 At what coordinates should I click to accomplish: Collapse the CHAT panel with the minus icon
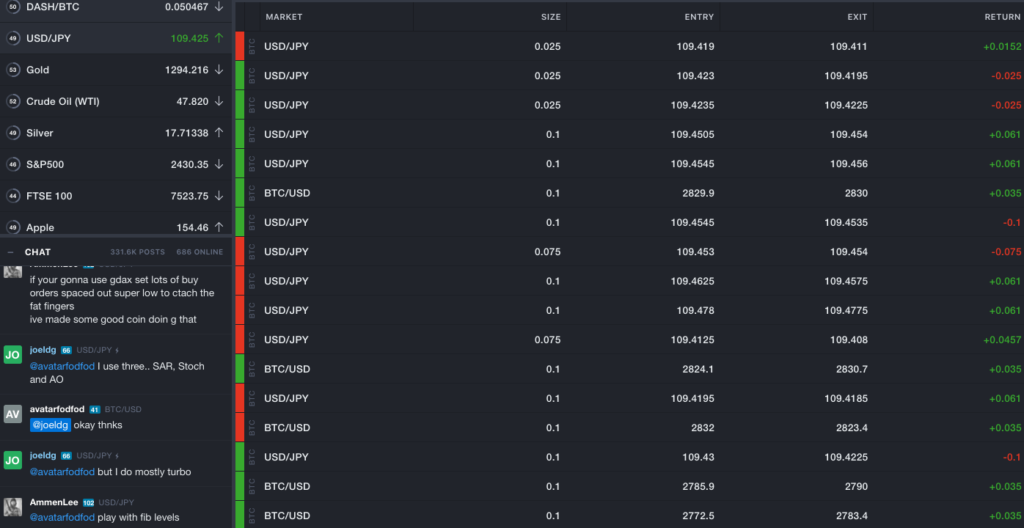click(10, 252)
